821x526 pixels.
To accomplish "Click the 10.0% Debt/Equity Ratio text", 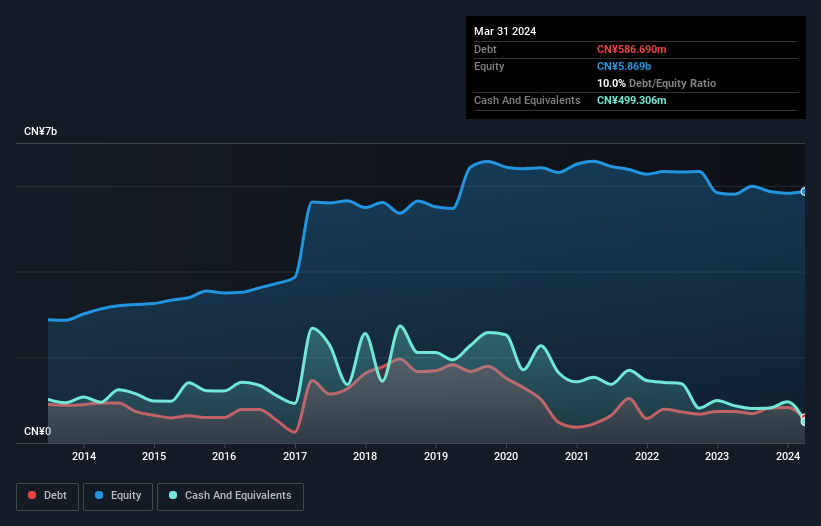I will pyautogui.click(x=657, y=83).
